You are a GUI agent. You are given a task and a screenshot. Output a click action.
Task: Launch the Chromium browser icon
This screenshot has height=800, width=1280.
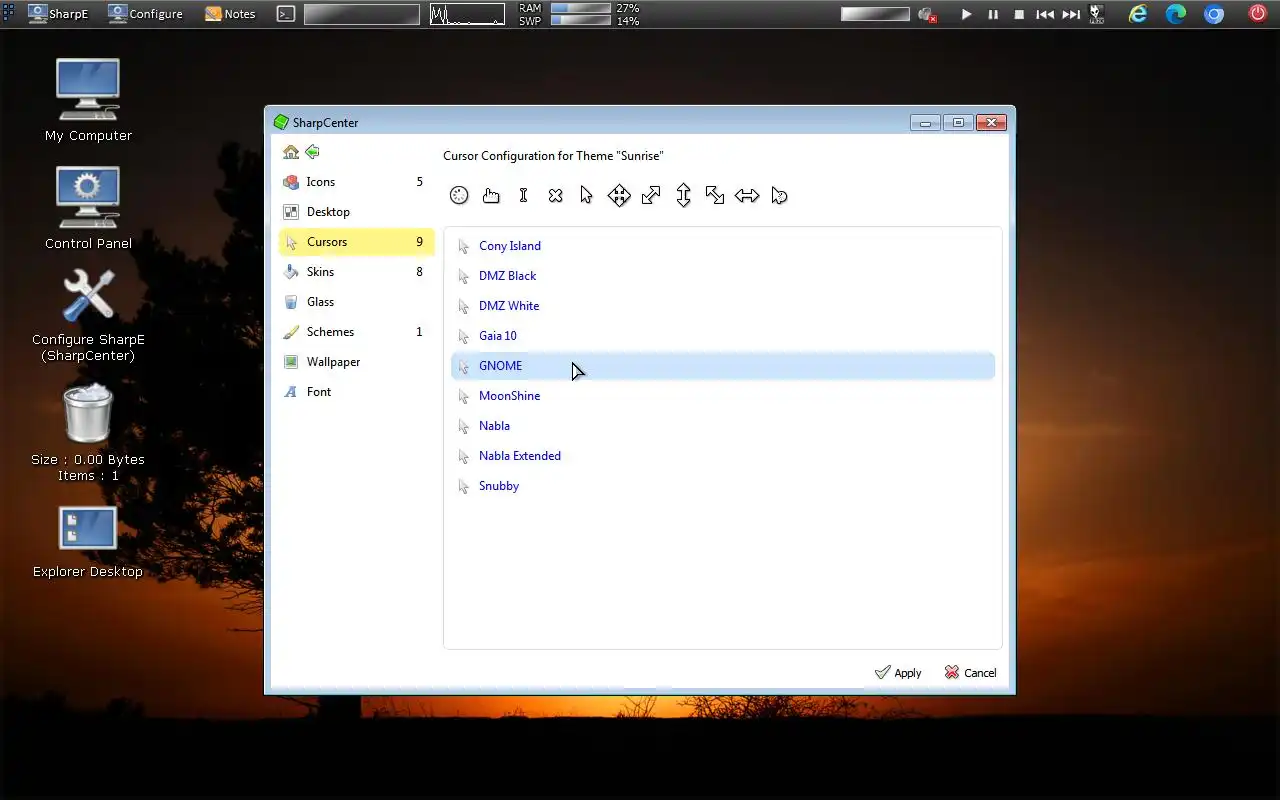(x=1214, y=14)
